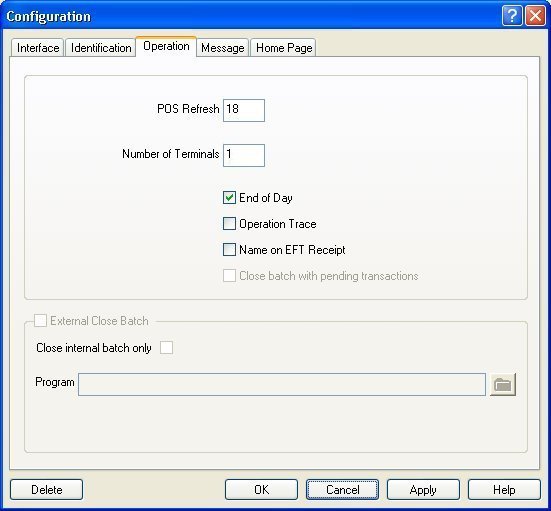Image resolution: width=551 pixels, height=511 pixels.
Task: Open the Program folder browse icon
Action: tap(503, 384)
